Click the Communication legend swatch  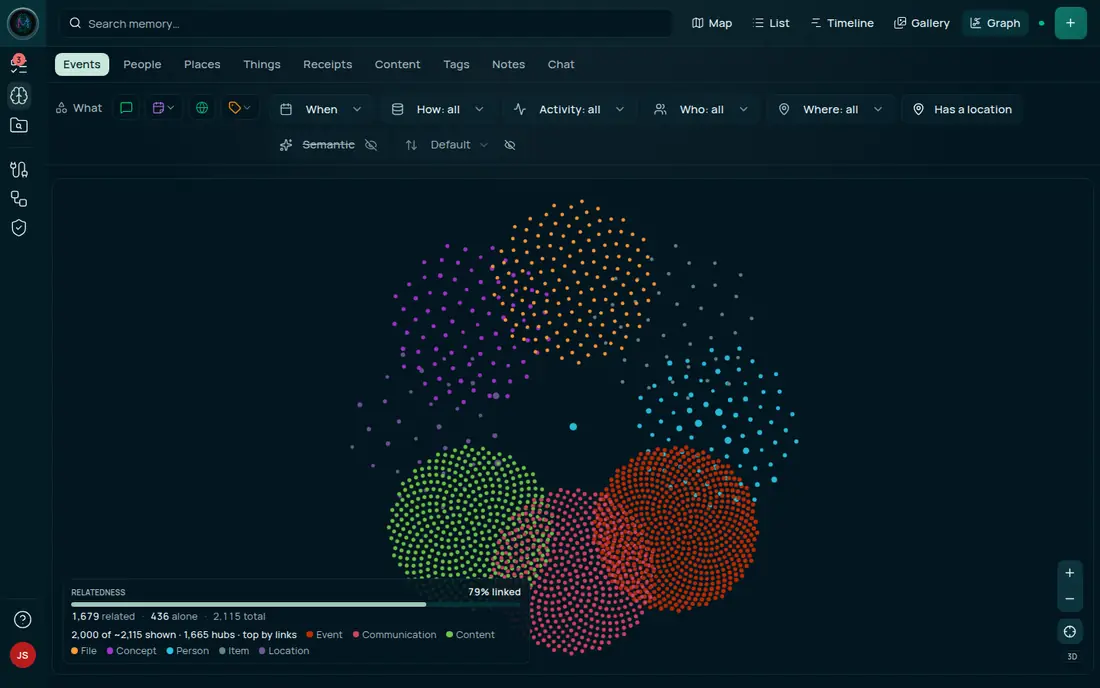[x=356, y=635]
